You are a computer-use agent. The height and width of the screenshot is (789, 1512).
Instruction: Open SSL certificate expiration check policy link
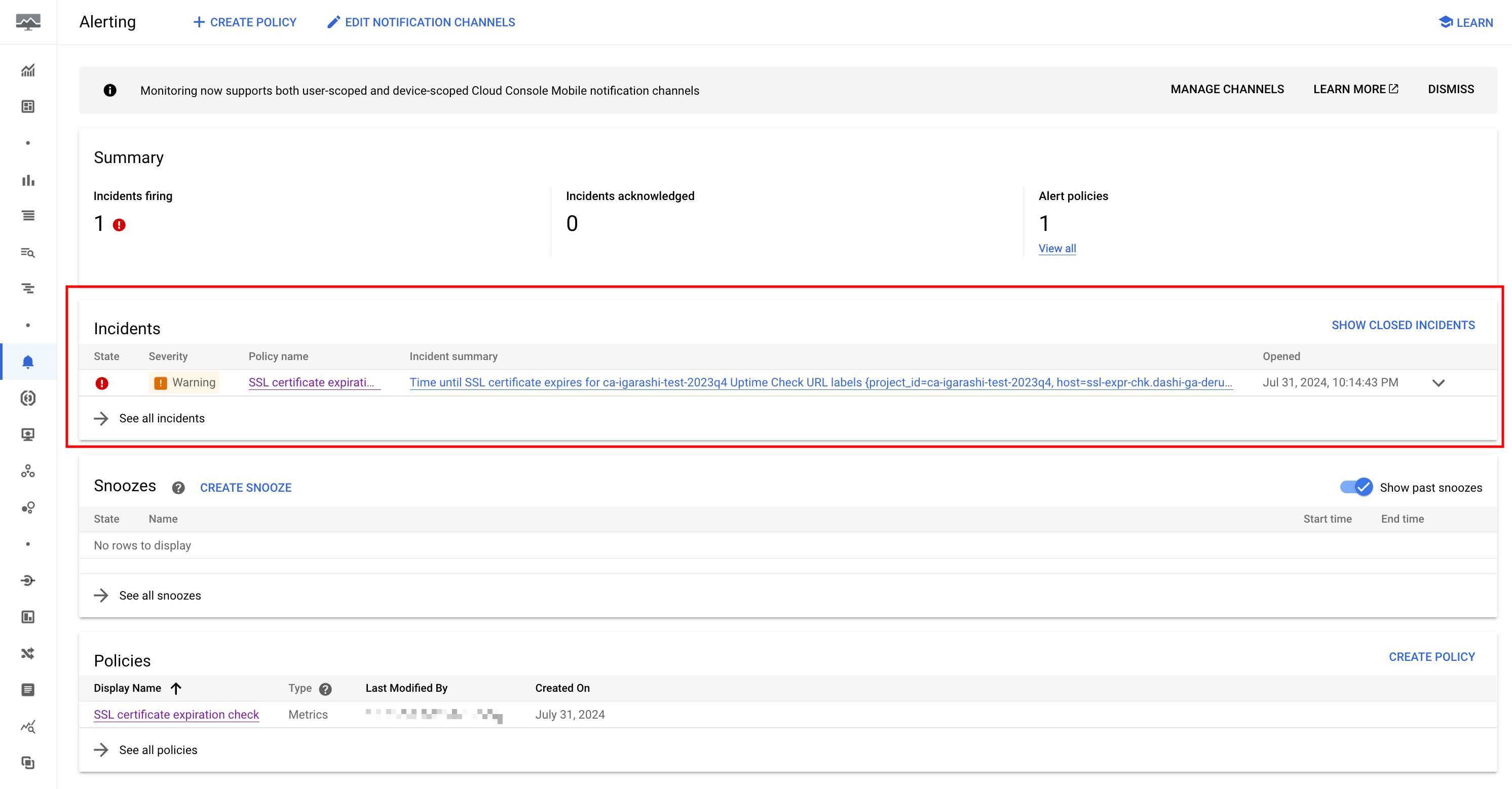176,715
